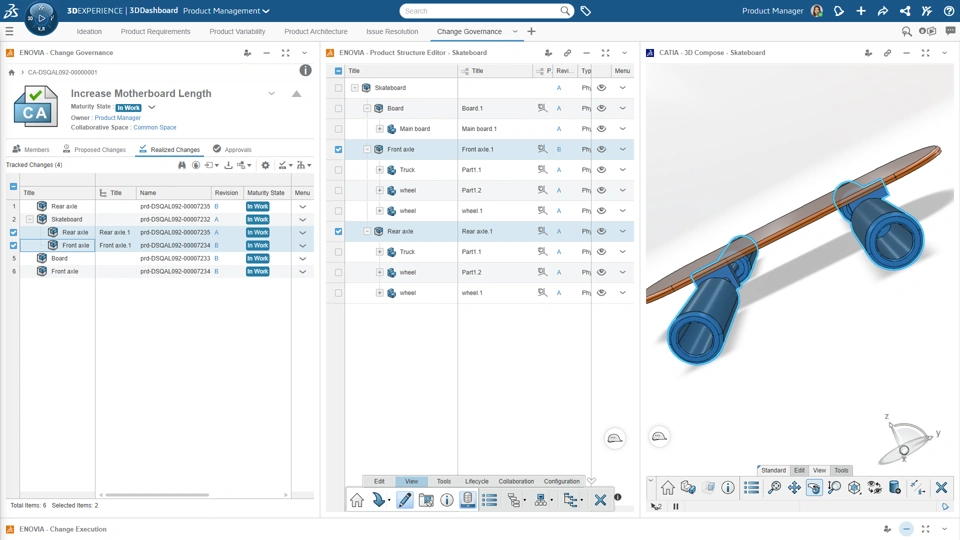Click the home icon in 3D Compose toolbar
Image resolution: width=960 pixels, height=540 pixels.
(x=667, y=487)
